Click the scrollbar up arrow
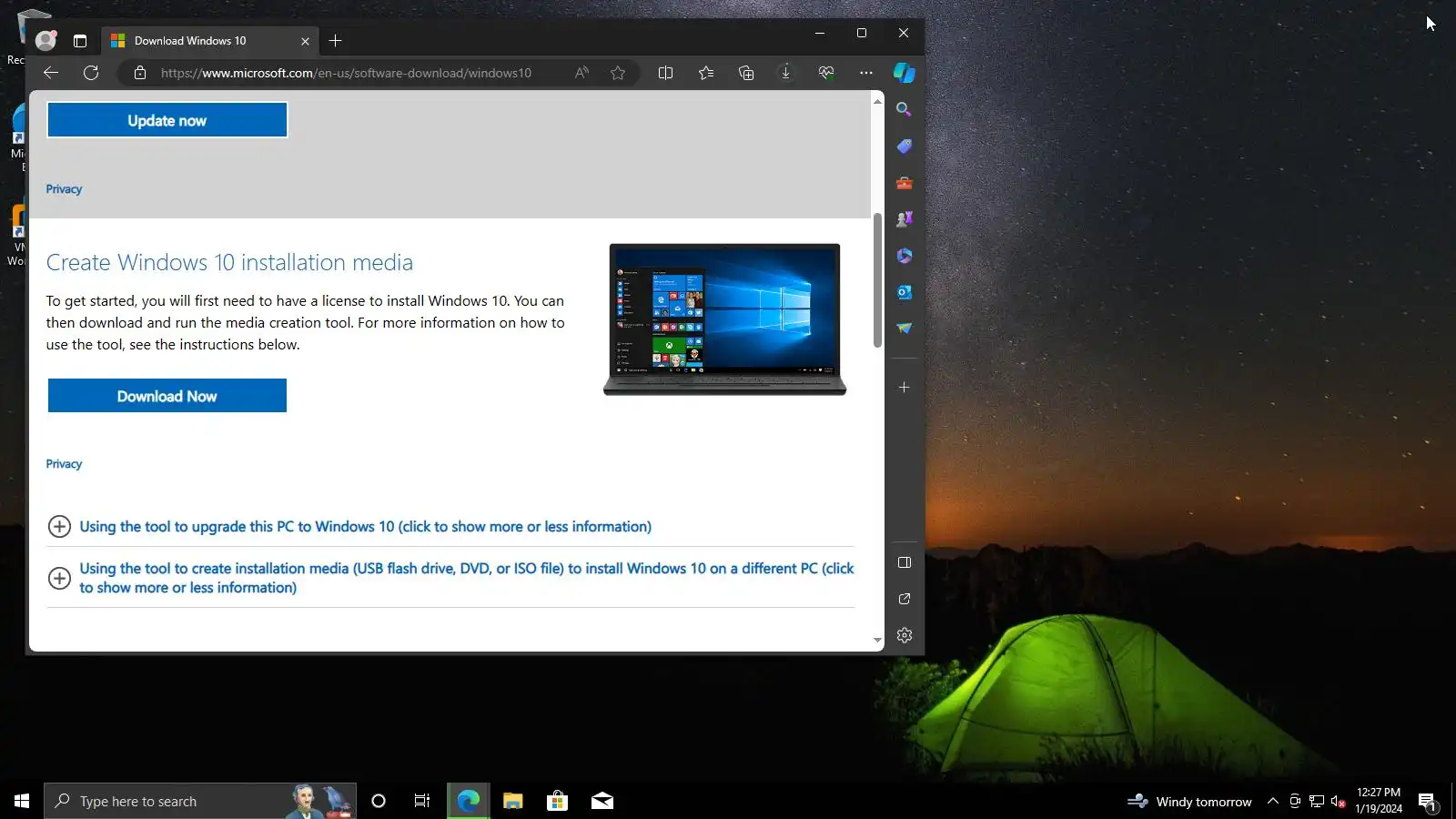The height and width of the screenshot is (819, 1456). click(x=877, y=101)
